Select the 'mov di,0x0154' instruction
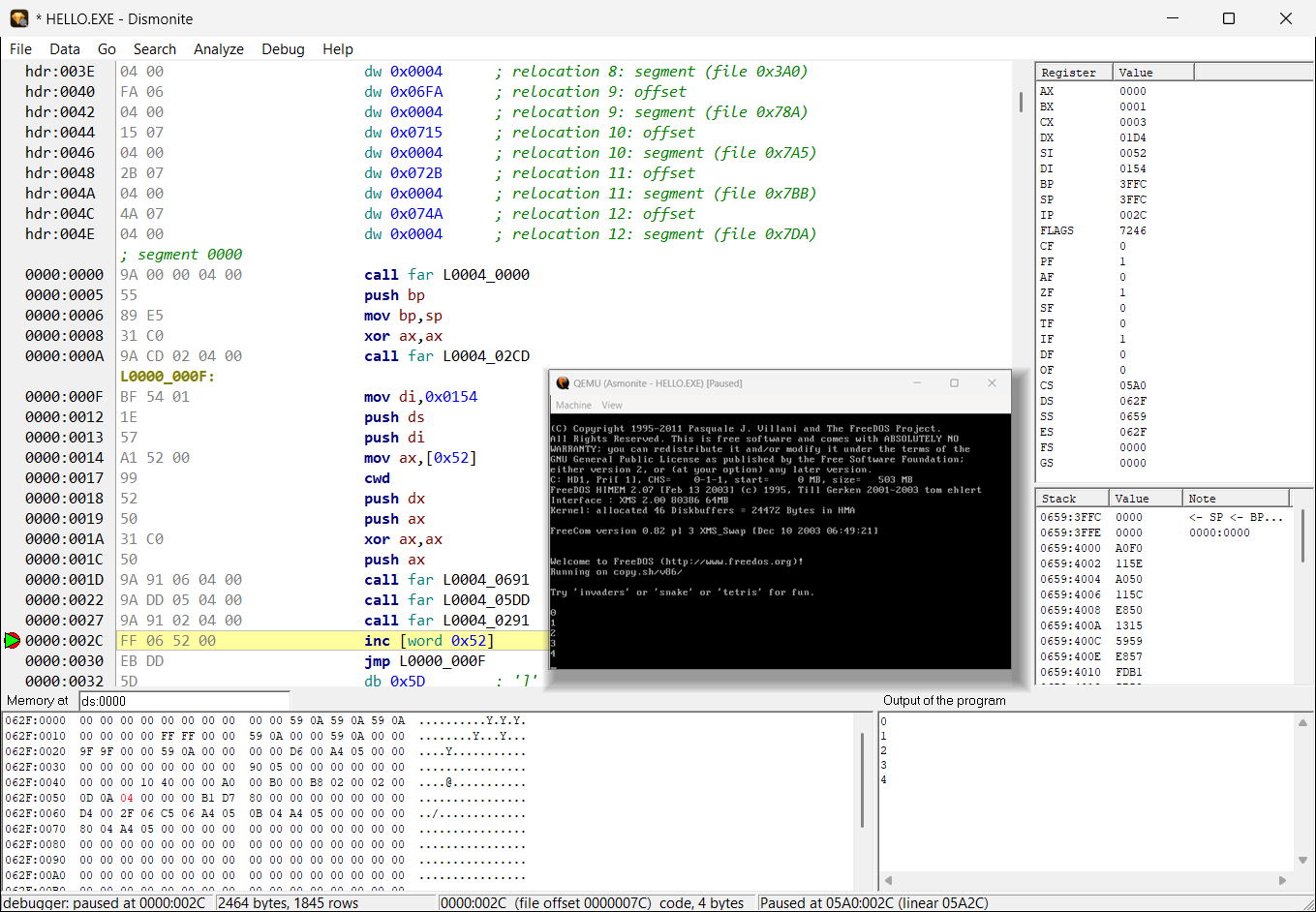Screen dimensions: 1316x912 (421, 397)
